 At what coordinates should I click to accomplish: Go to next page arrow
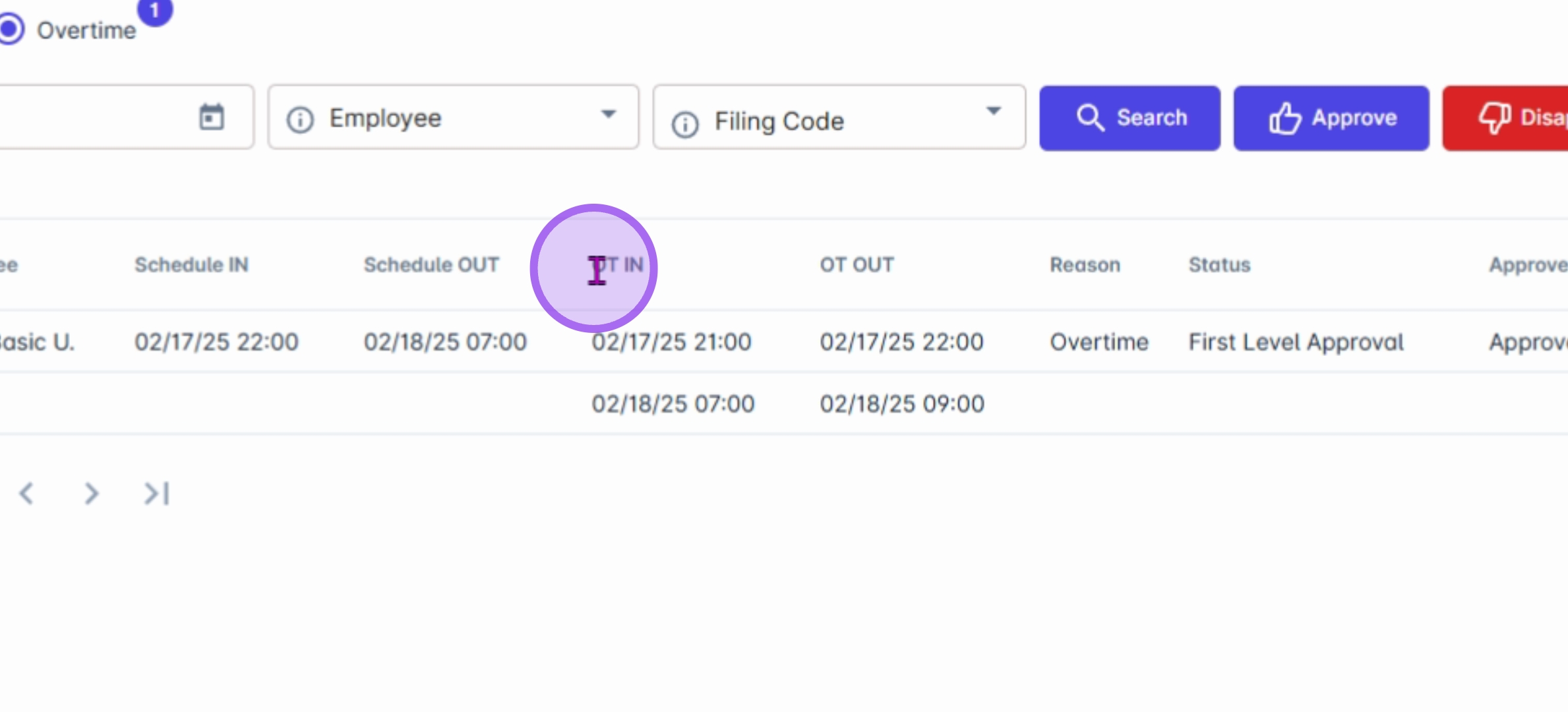point(92,493)
